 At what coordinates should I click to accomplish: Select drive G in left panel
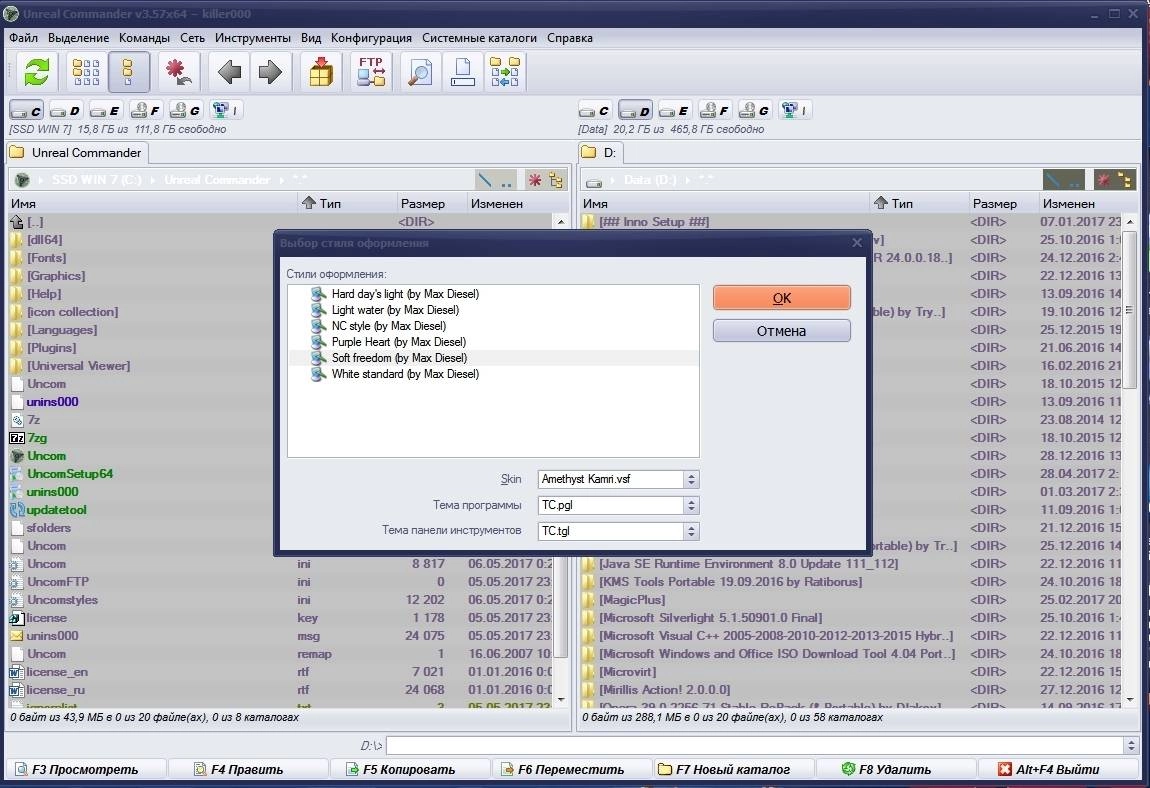click(185, 110)
